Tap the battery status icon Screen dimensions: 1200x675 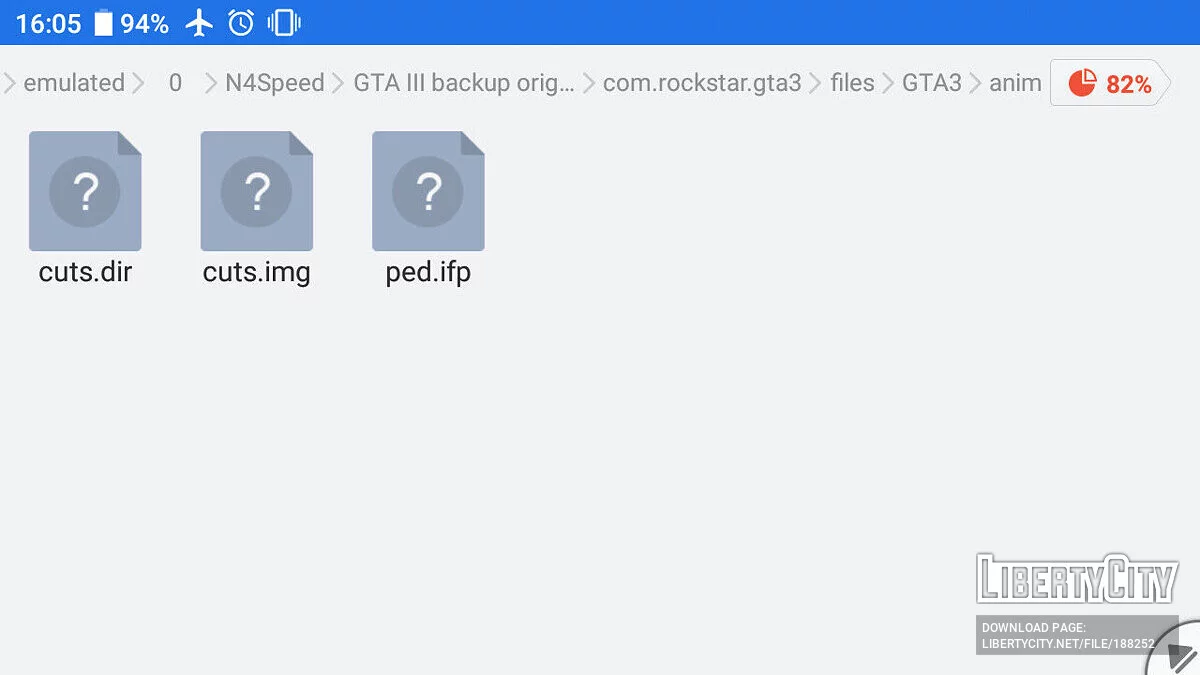[x=104, y=23]
